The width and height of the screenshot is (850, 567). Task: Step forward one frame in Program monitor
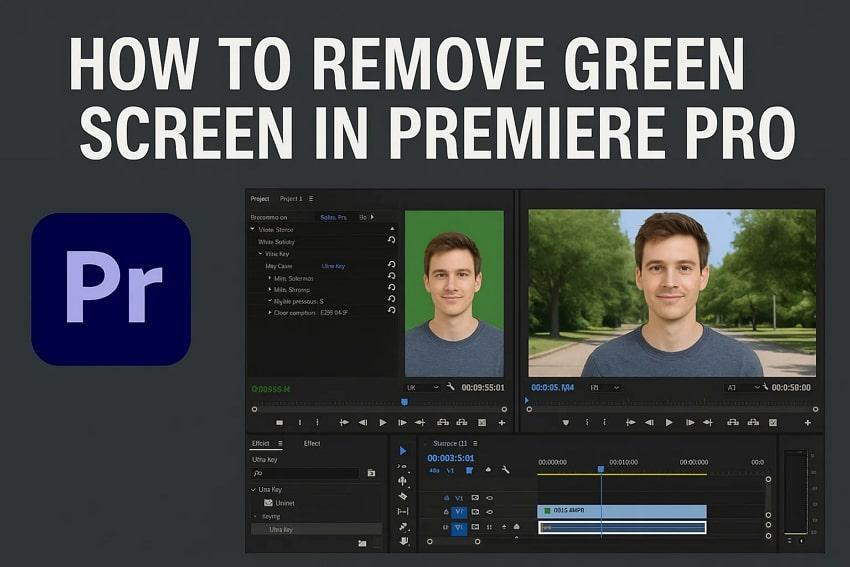click(690, 422)
